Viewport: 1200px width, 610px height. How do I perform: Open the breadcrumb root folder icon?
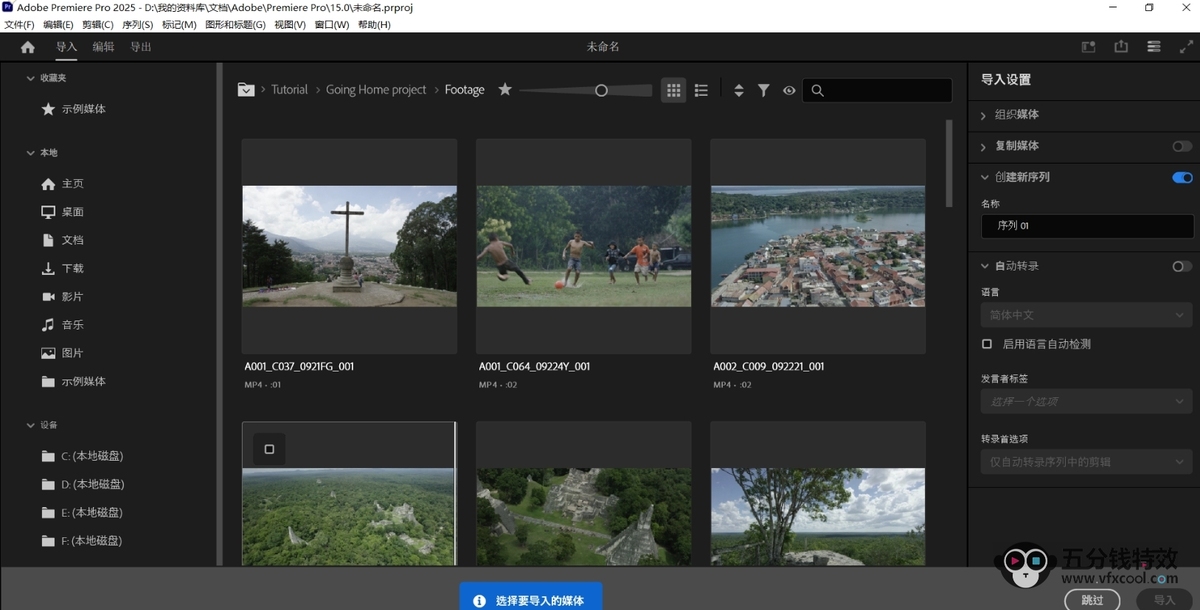[246, 90]
